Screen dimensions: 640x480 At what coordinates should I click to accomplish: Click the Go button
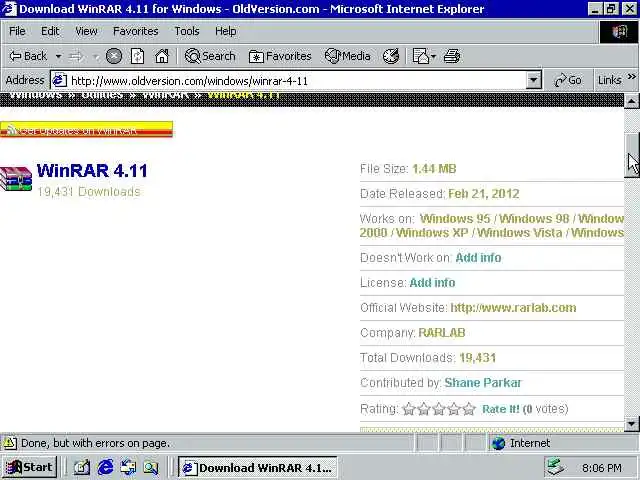click(x=568, y=80)
